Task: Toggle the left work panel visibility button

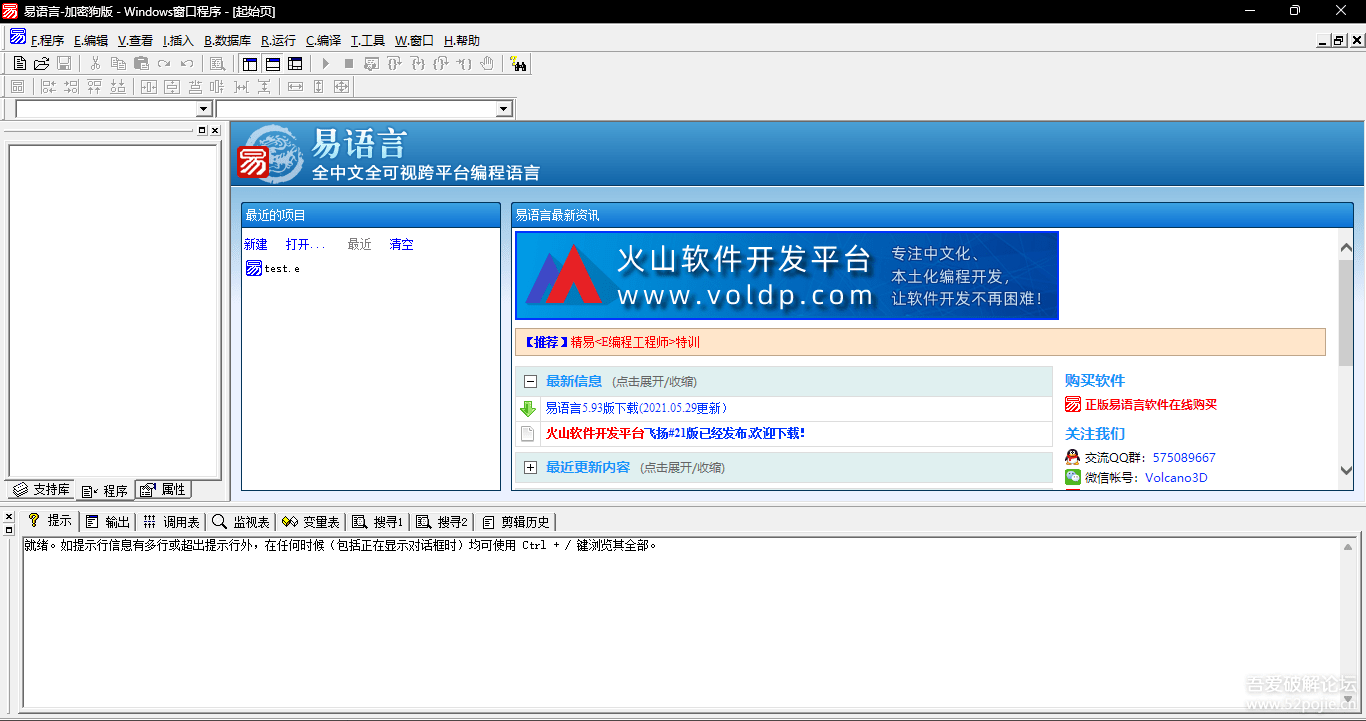Action: point(249,63)
